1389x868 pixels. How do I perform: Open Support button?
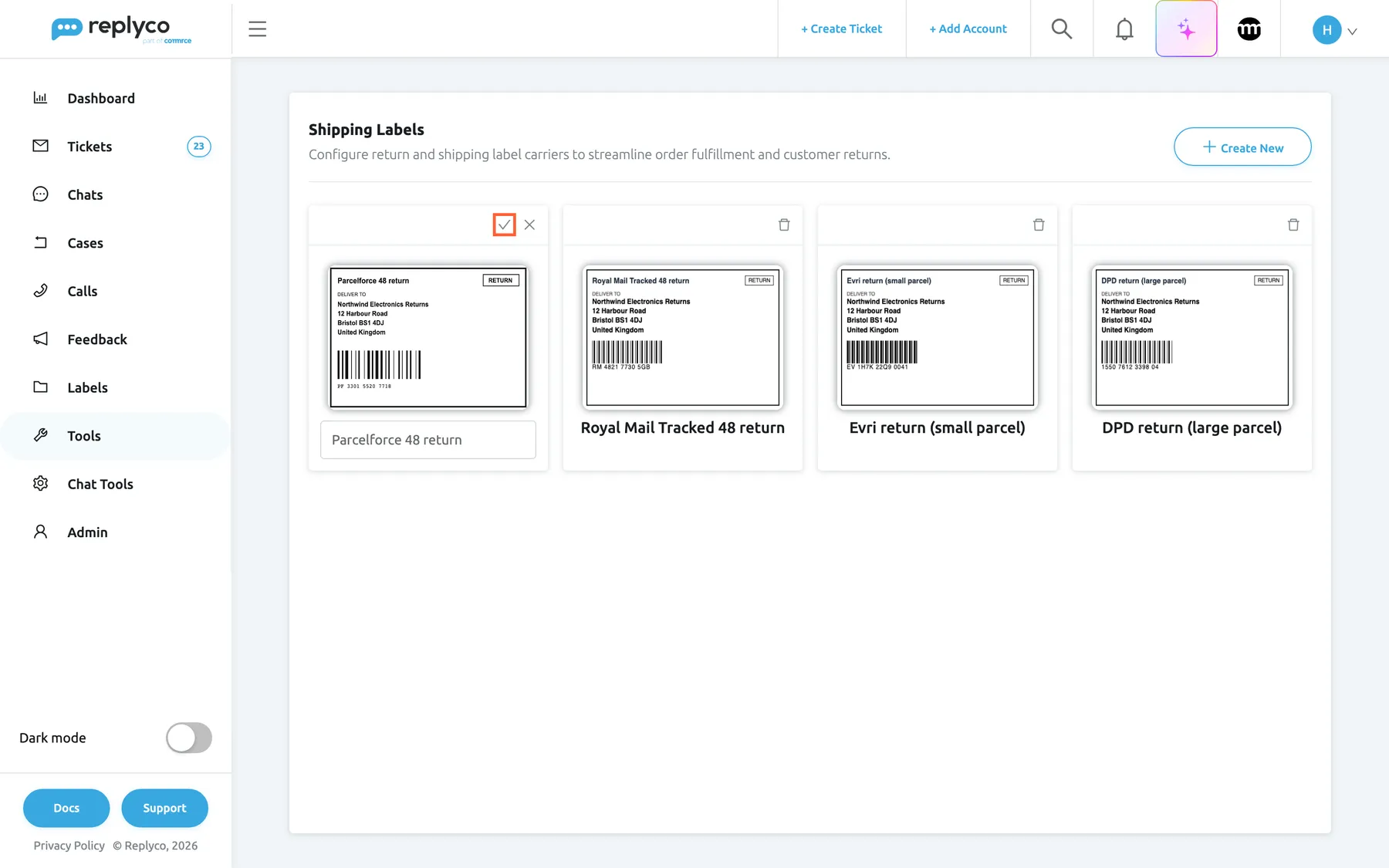(x=164, y=808)
